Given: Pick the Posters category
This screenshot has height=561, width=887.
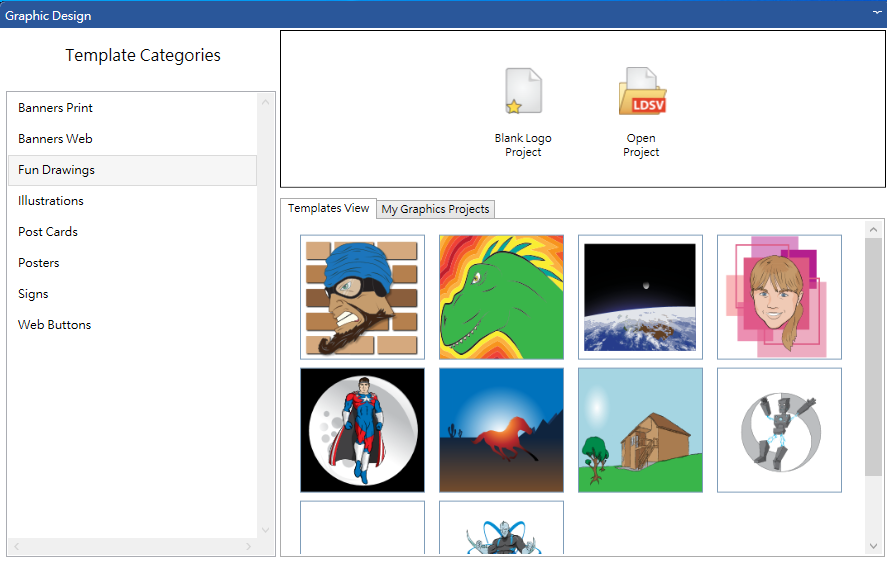Looking at the screenshot, I should point(132,263).
